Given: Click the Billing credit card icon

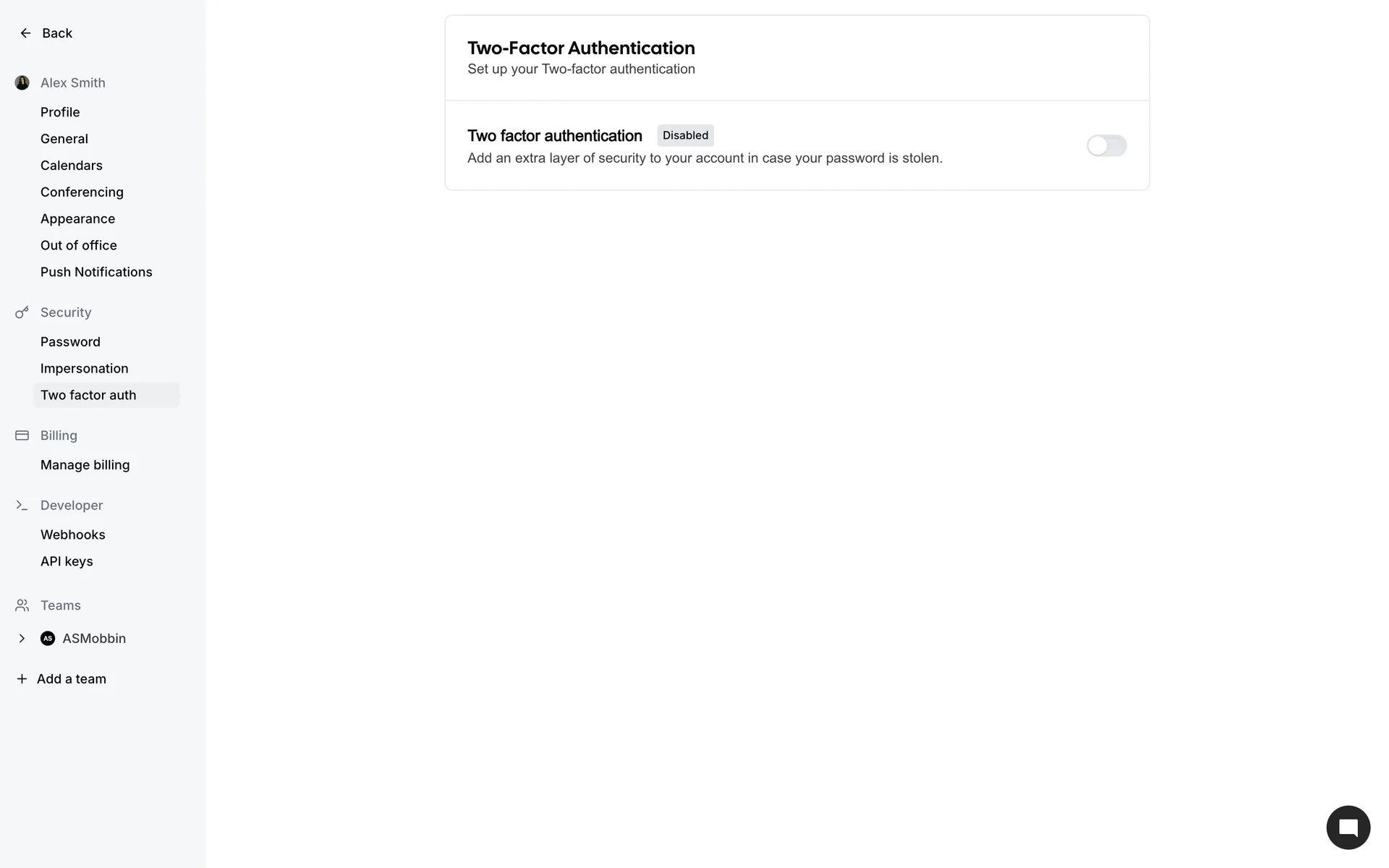Looking at the screenshot, I should pyautogui.click(x=22, y=435).
